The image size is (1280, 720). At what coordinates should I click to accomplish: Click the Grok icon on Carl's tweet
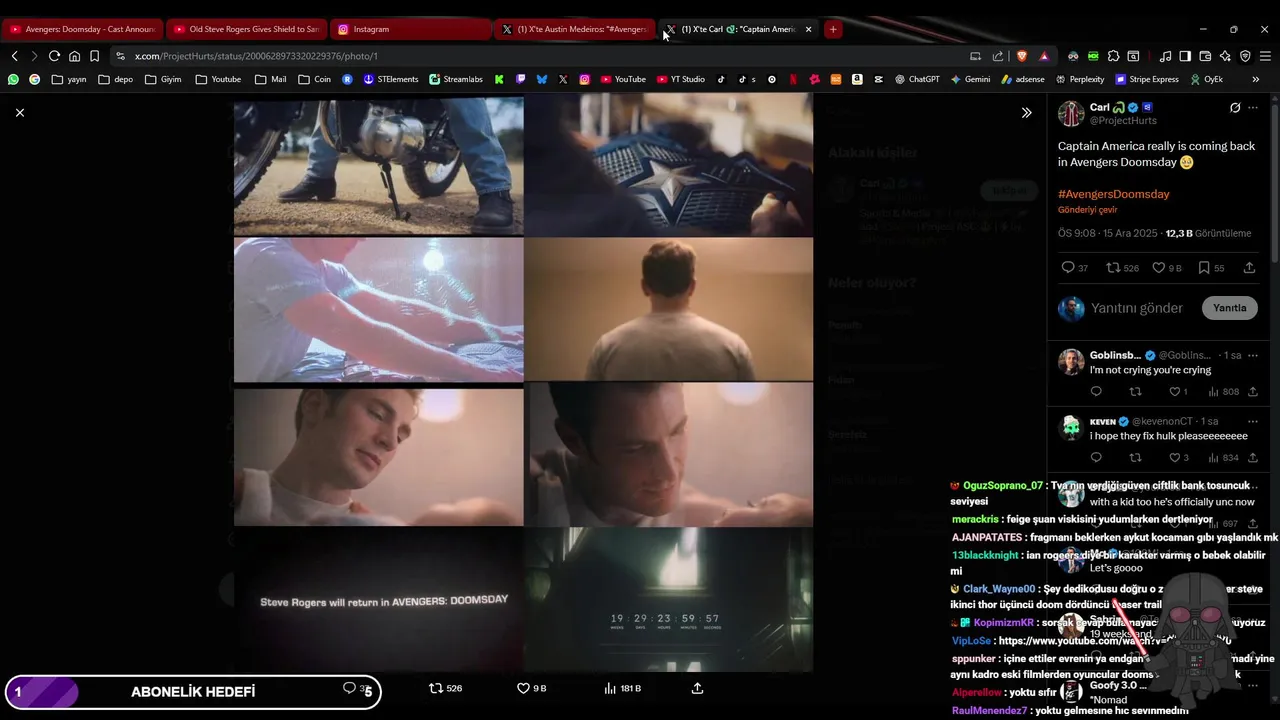coord(1235,107)
